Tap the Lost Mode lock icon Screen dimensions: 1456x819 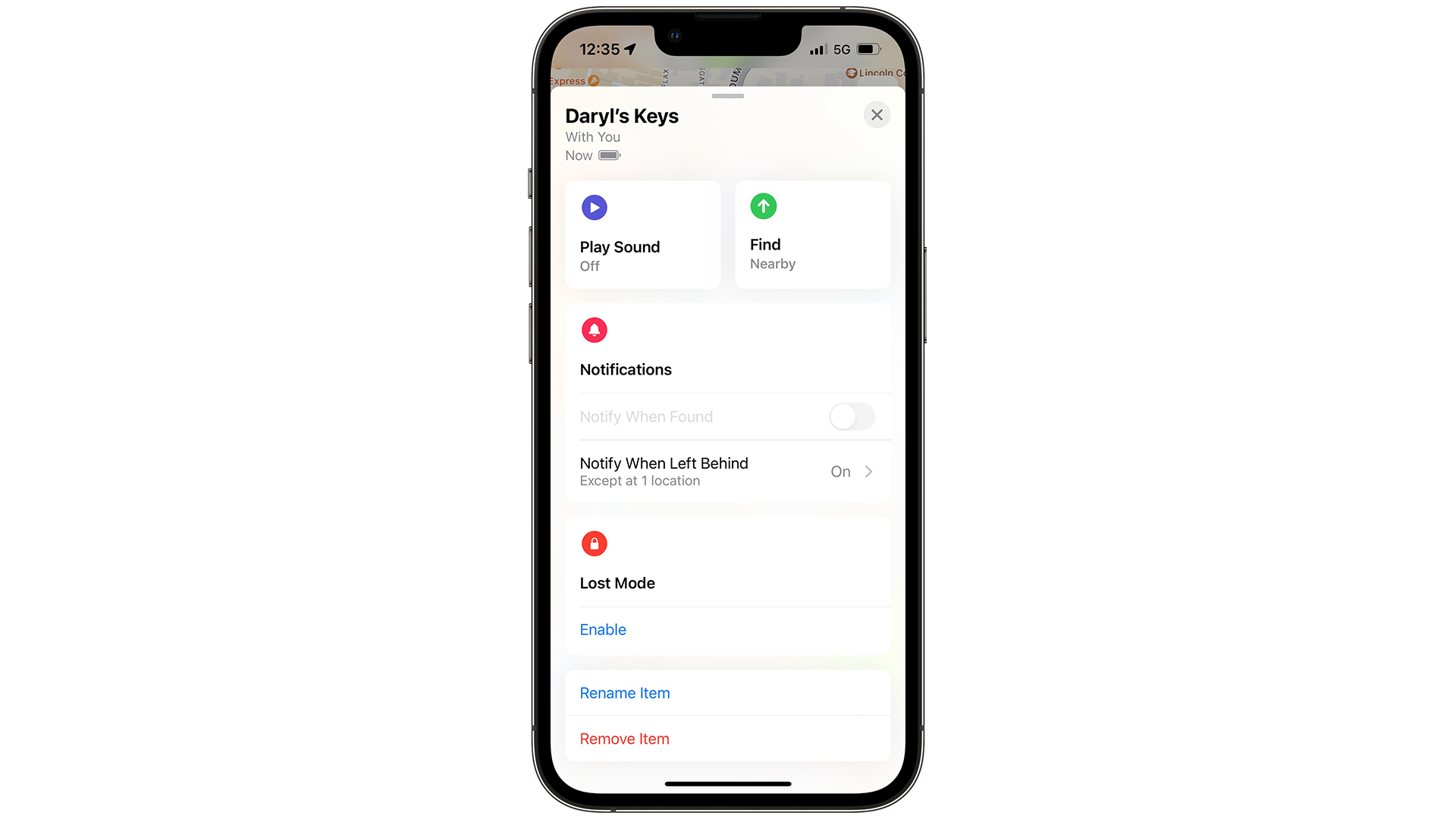[x=593, y=543]
